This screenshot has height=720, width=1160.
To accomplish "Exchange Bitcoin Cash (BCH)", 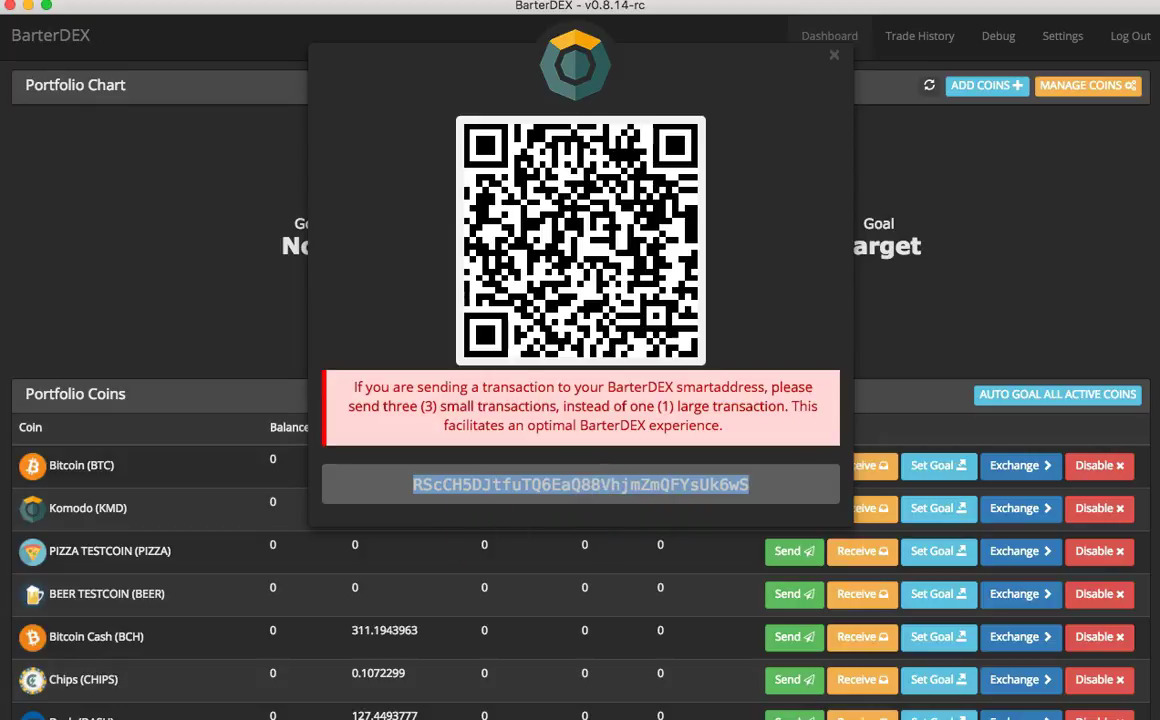I will click(1020, 638).
